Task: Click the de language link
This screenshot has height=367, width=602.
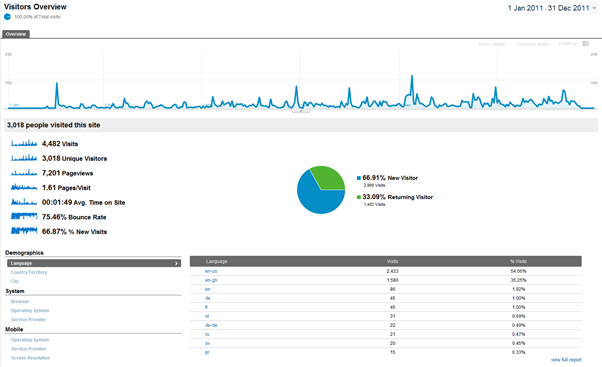Action: pyautogui.click(x=208, y=298)
